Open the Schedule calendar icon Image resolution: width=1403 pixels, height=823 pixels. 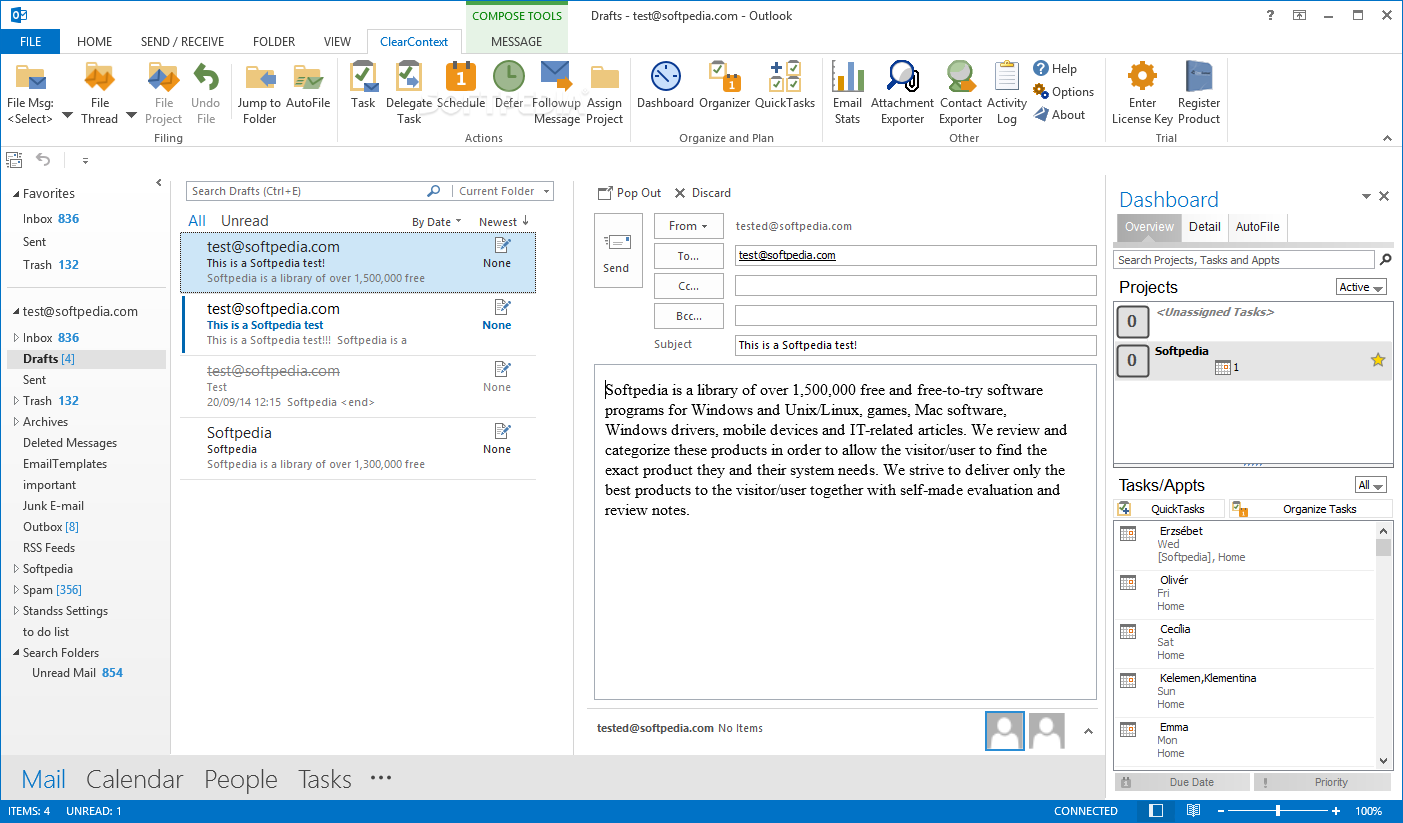coord(461,85)
